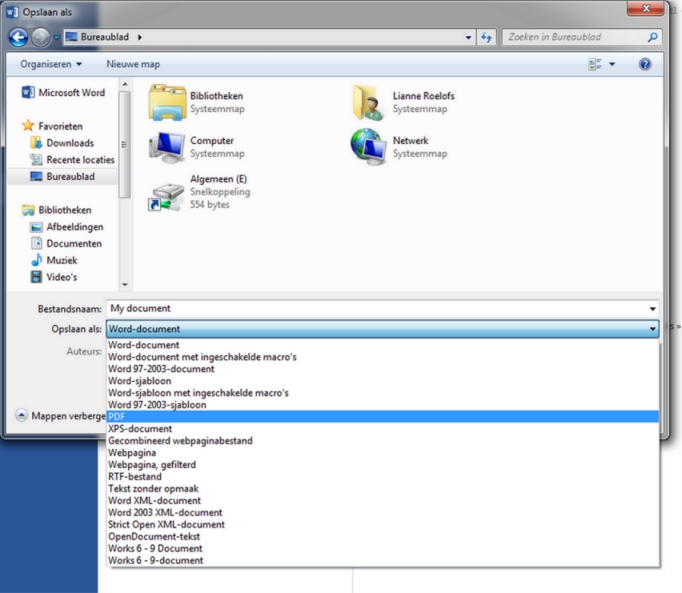
Task: Open Video's library in the sidebar
Action: [x=54, y=277]
